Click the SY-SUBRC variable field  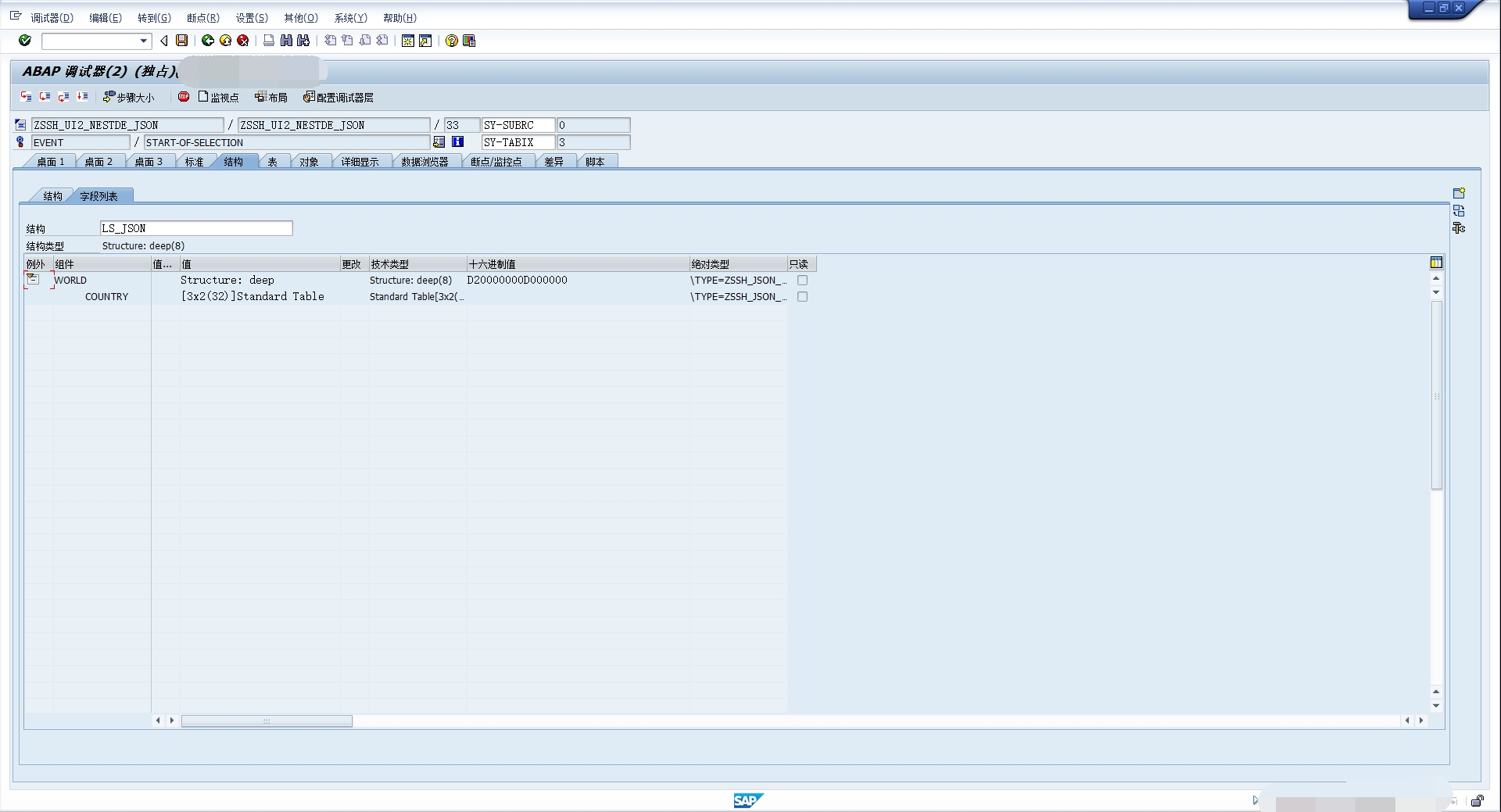518,125
